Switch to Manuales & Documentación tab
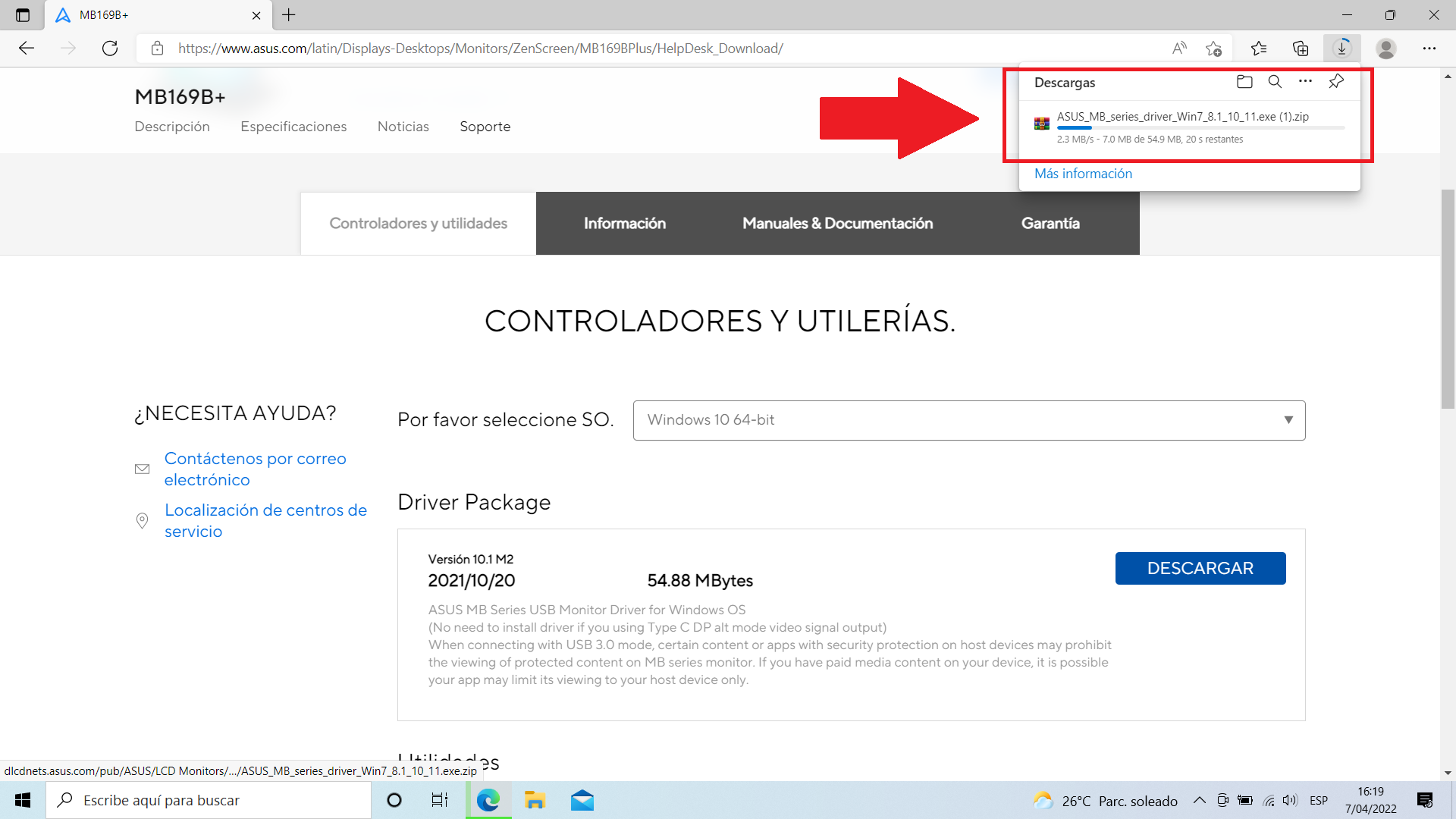The height and width of the screenshot is (819, 1456). (837, 223)
